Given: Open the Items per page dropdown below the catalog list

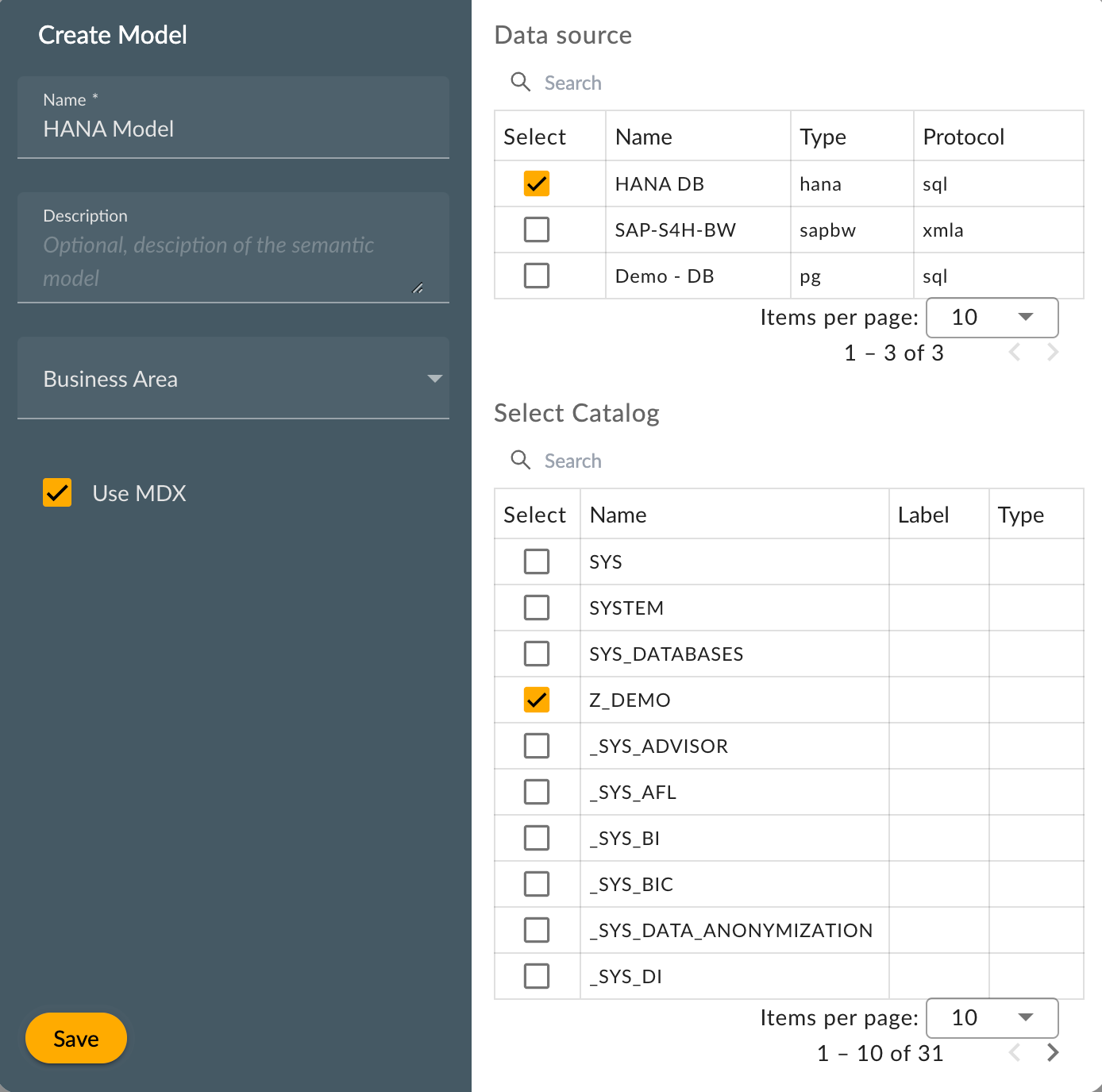Looking at the screenshot, I should (x=992, y=1017).
